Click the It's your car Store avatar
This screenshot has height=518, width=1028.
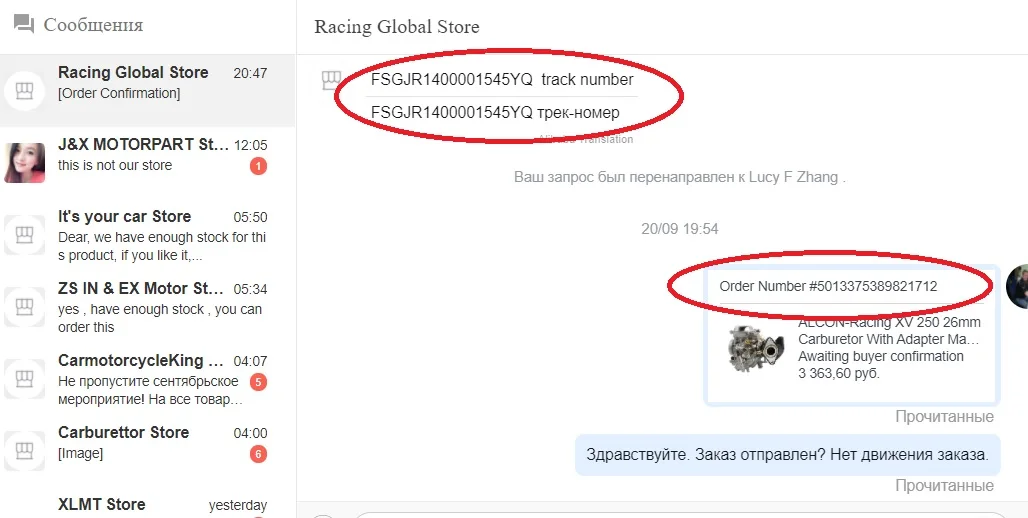point(24,235)
